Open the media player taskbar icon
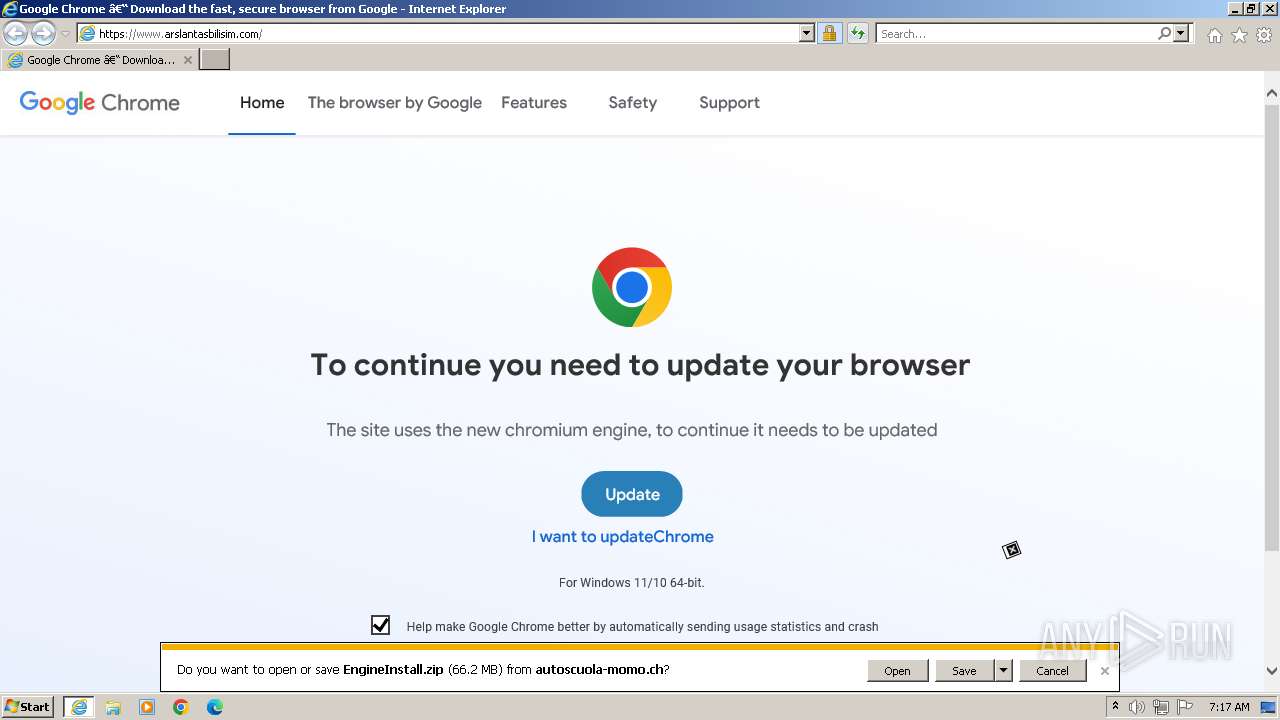This screenshot has height=720, width=1280. pyautogui.click(x=147, y=707)
